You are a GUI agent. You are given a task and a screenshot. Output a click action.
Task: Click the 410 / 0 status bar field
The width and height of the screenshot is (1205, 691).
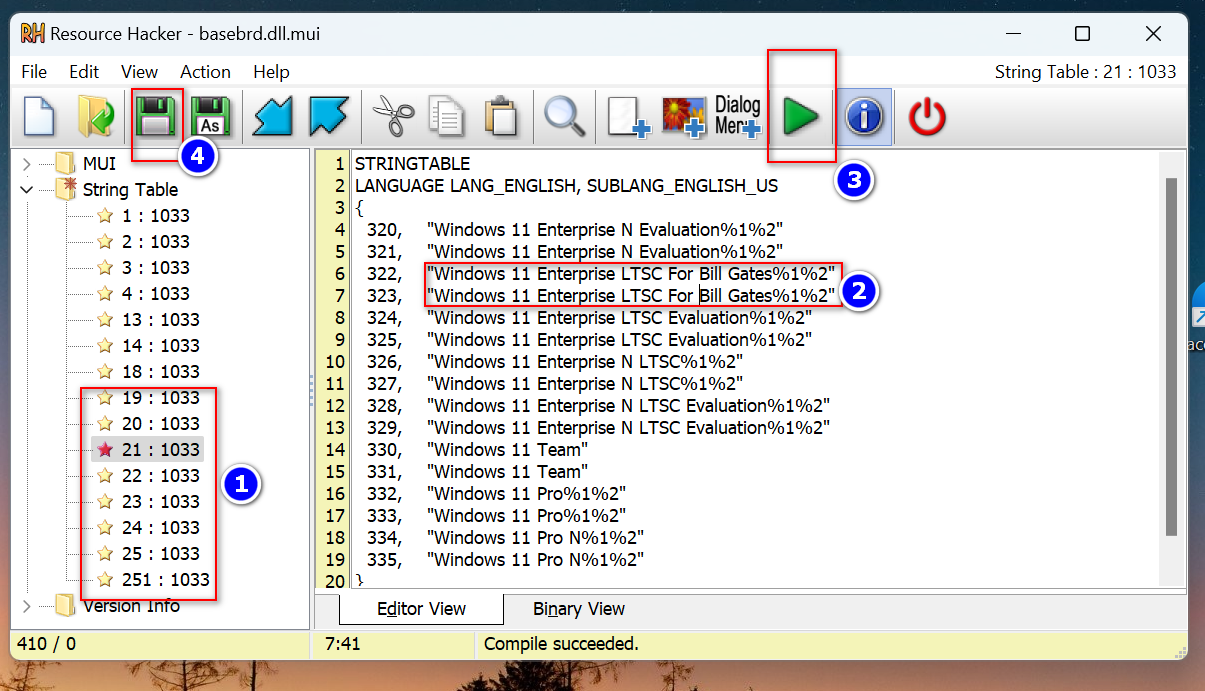tap(46, 644)
